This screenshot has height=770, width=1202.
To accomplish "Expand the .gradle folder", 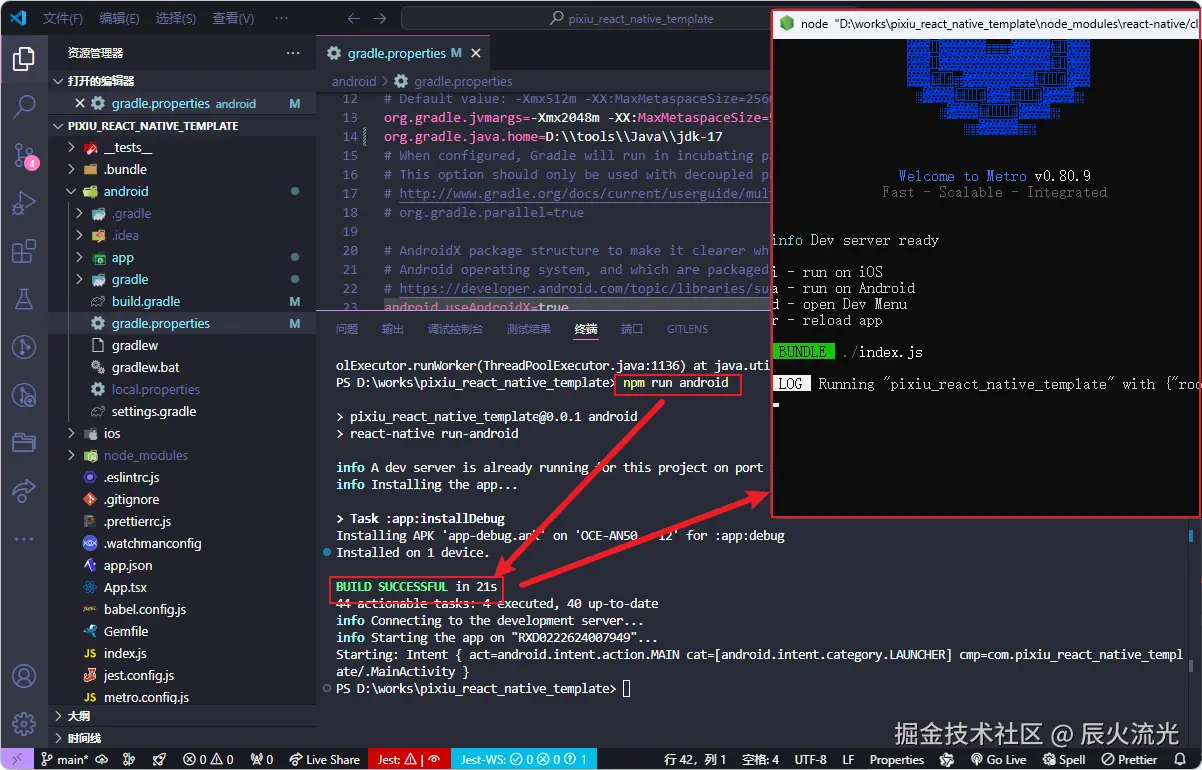I will (x=182, y=213).
